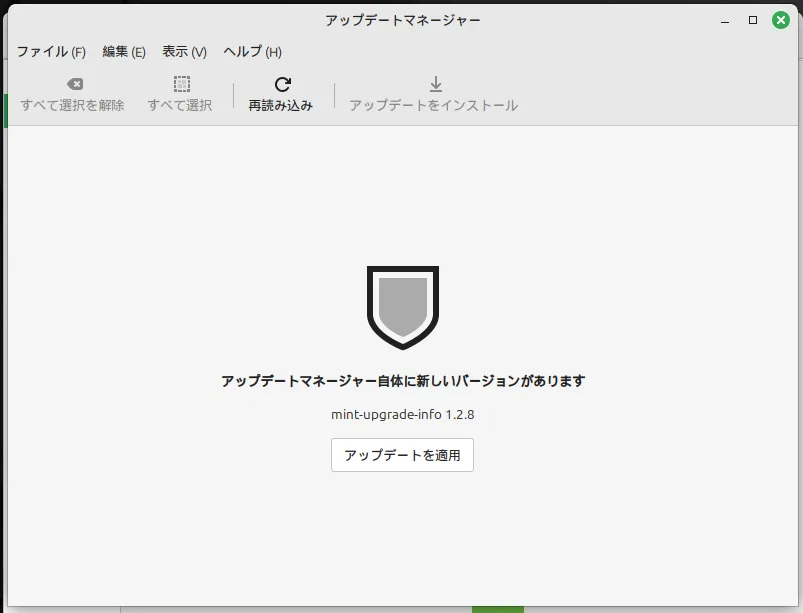The height and width of the screenshot is (613, 803).
Task: Click the reload circular arrow icon
Action: [282, 85]
